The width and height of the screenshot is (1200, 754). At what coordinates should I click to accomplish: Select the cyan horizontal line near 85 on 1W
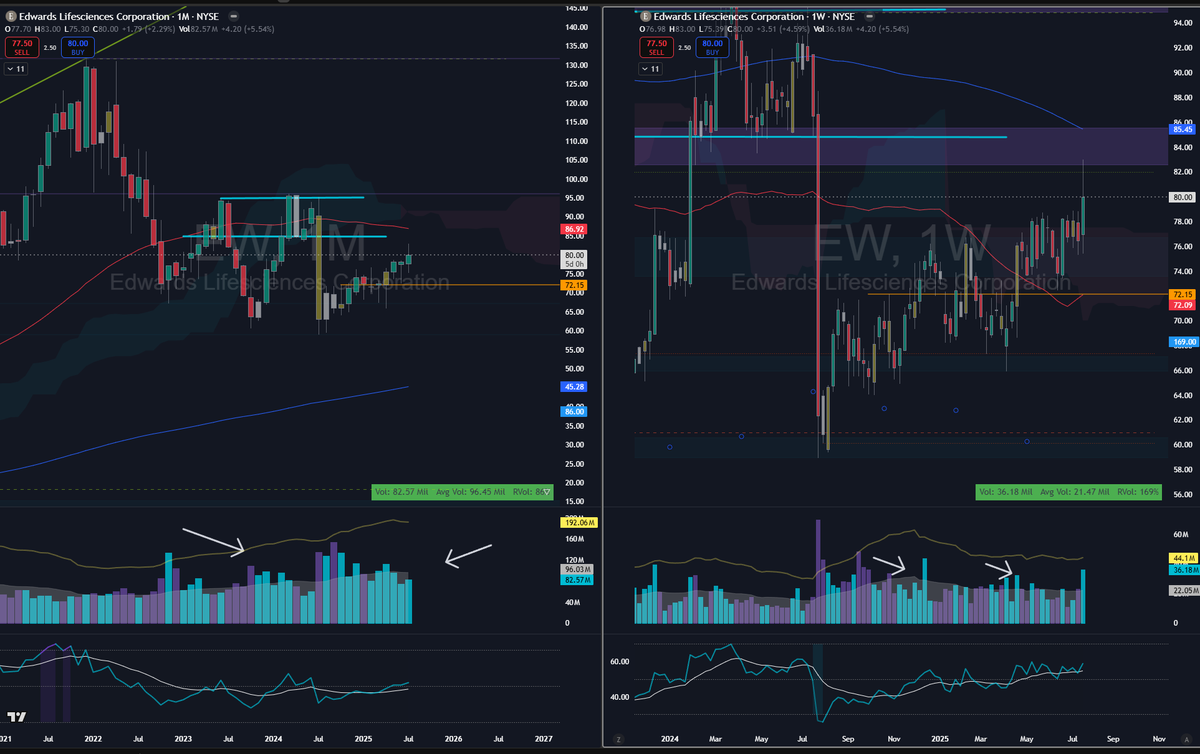[821, 137]
